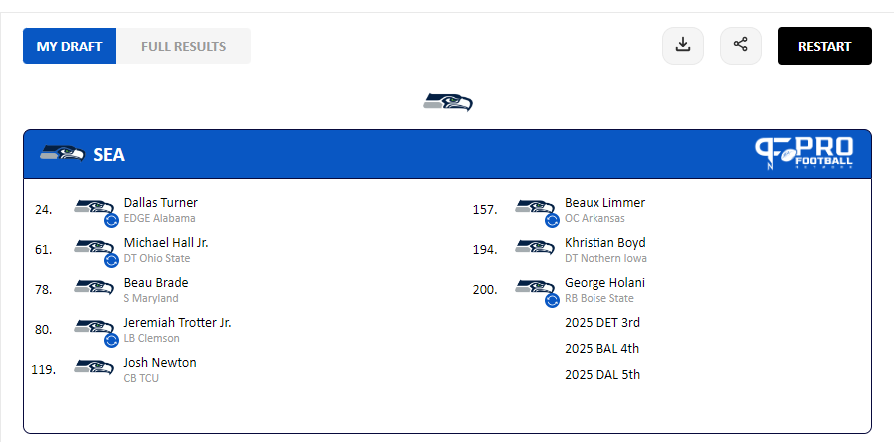Click the 2025 DAL 5th future pick
The height and width of the screenshot is (442, 894).
tap(602, 375)
